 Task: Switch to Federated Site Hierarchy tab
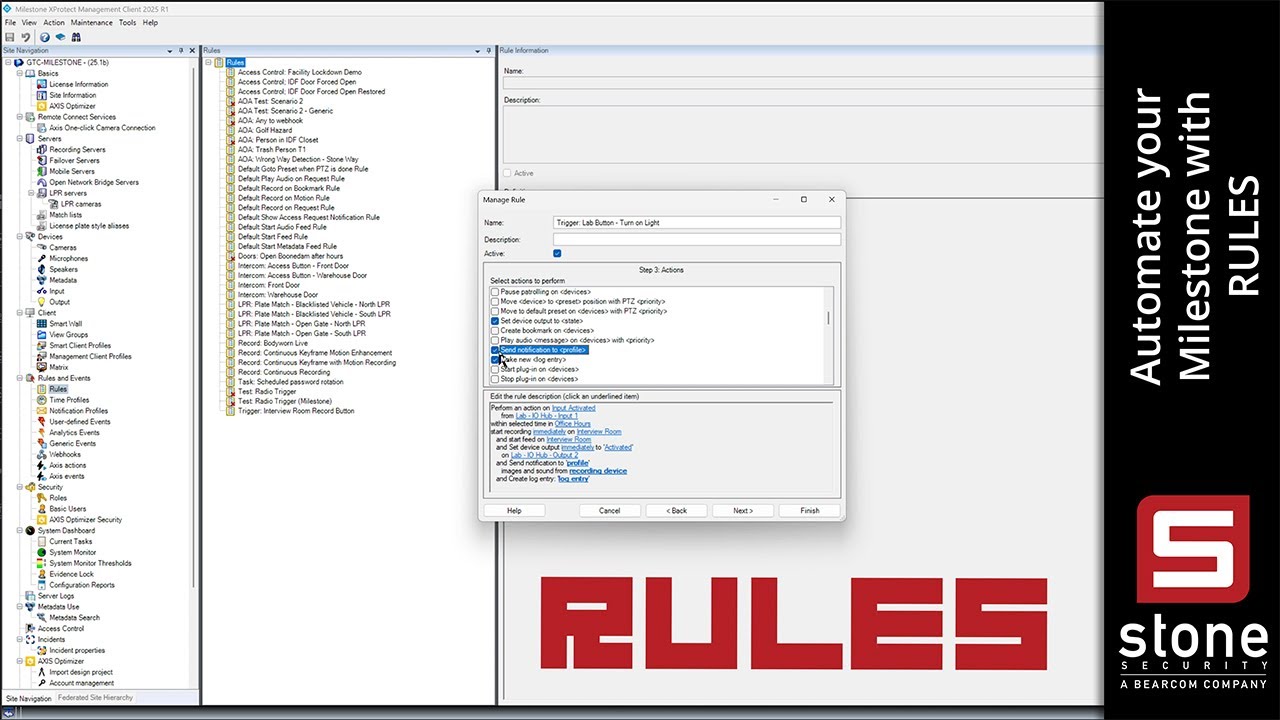[x=95, y=698]
